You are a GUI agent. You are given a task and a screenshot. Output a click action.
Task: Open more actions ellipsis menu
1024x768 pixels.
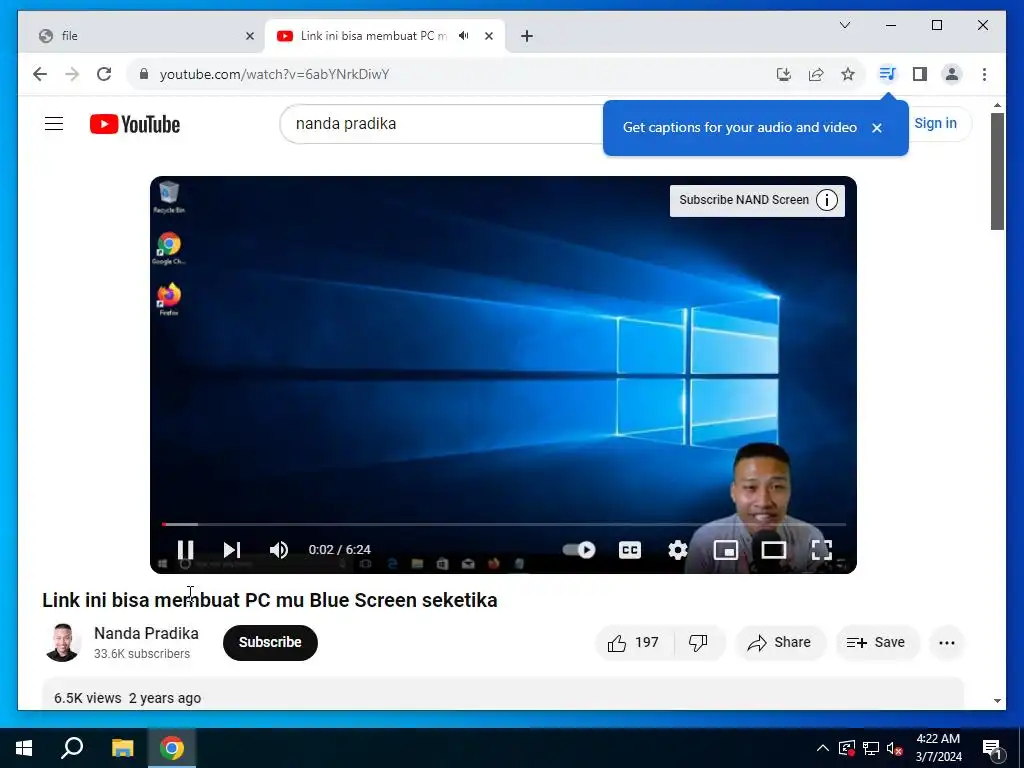947,643
